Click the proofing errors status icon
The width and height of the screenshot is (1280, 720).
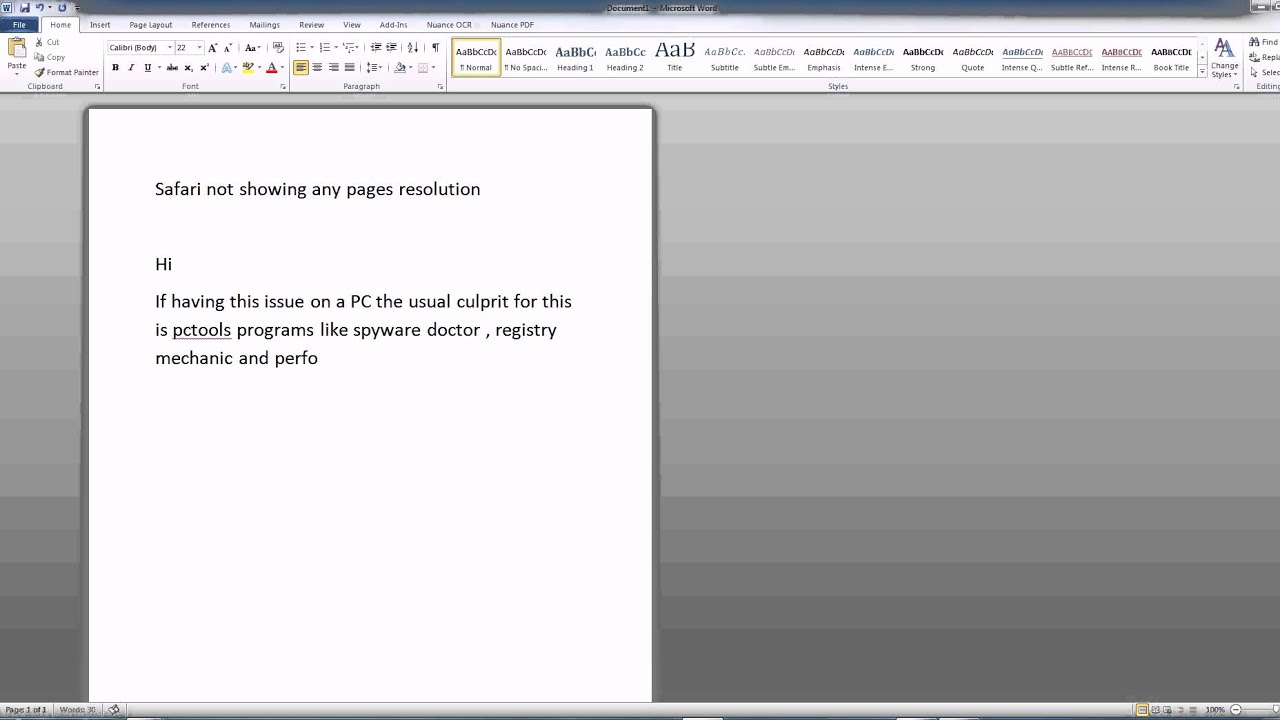(x=114, y=710)
